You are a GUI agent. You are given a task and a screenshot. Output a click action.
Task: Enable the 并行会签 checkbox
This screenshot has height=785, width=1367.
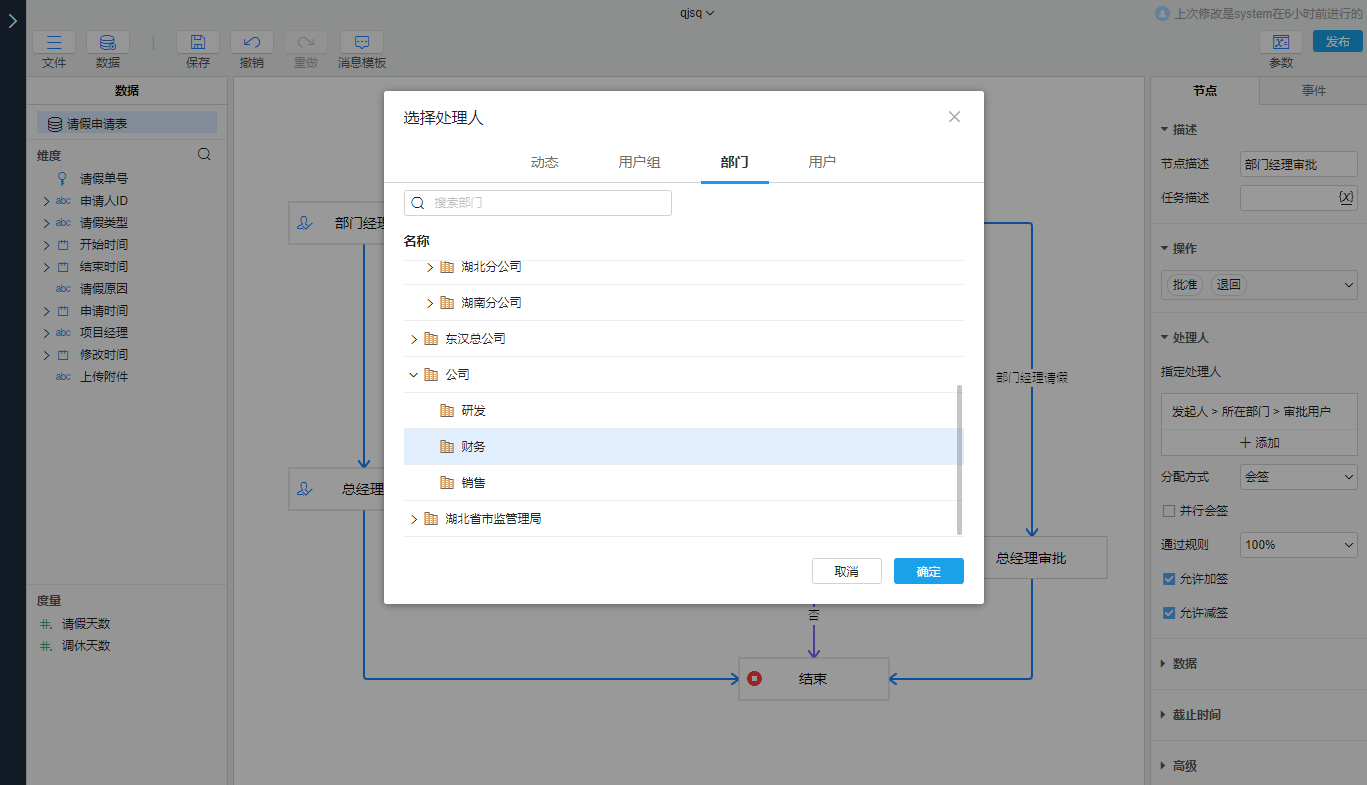pyautogui.click(x=1169, y=511)
